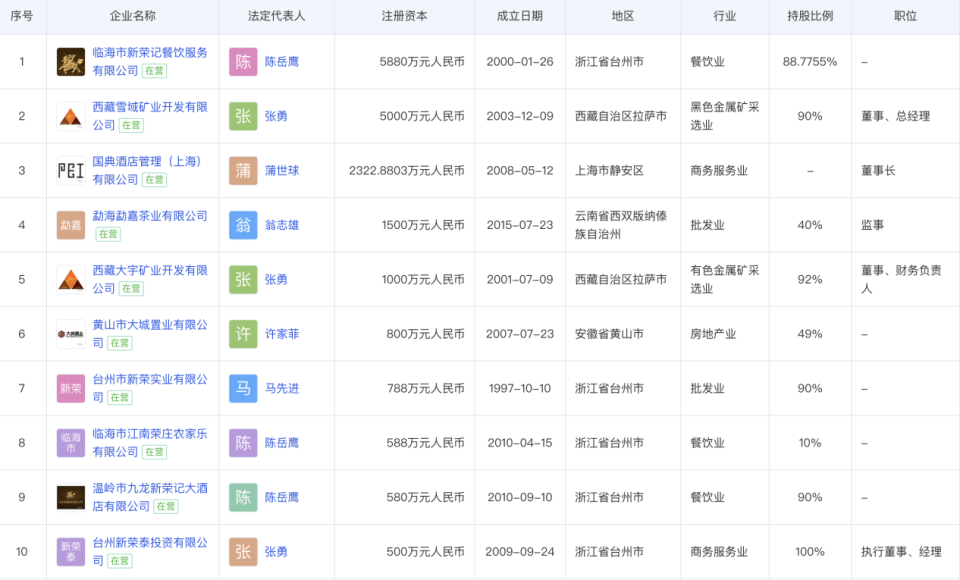Click the 新荣泰 logo in row 10
960x580 pixels.
click(x=71, y=551)
